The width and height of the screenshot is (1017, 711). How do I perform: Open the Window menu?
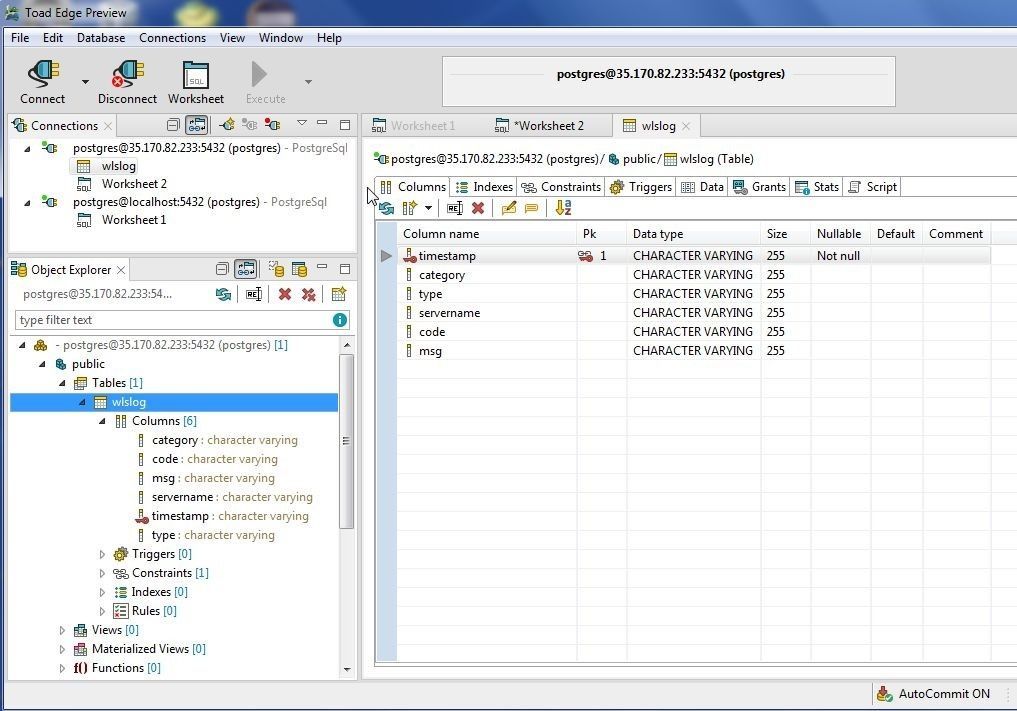click(281, 38)
